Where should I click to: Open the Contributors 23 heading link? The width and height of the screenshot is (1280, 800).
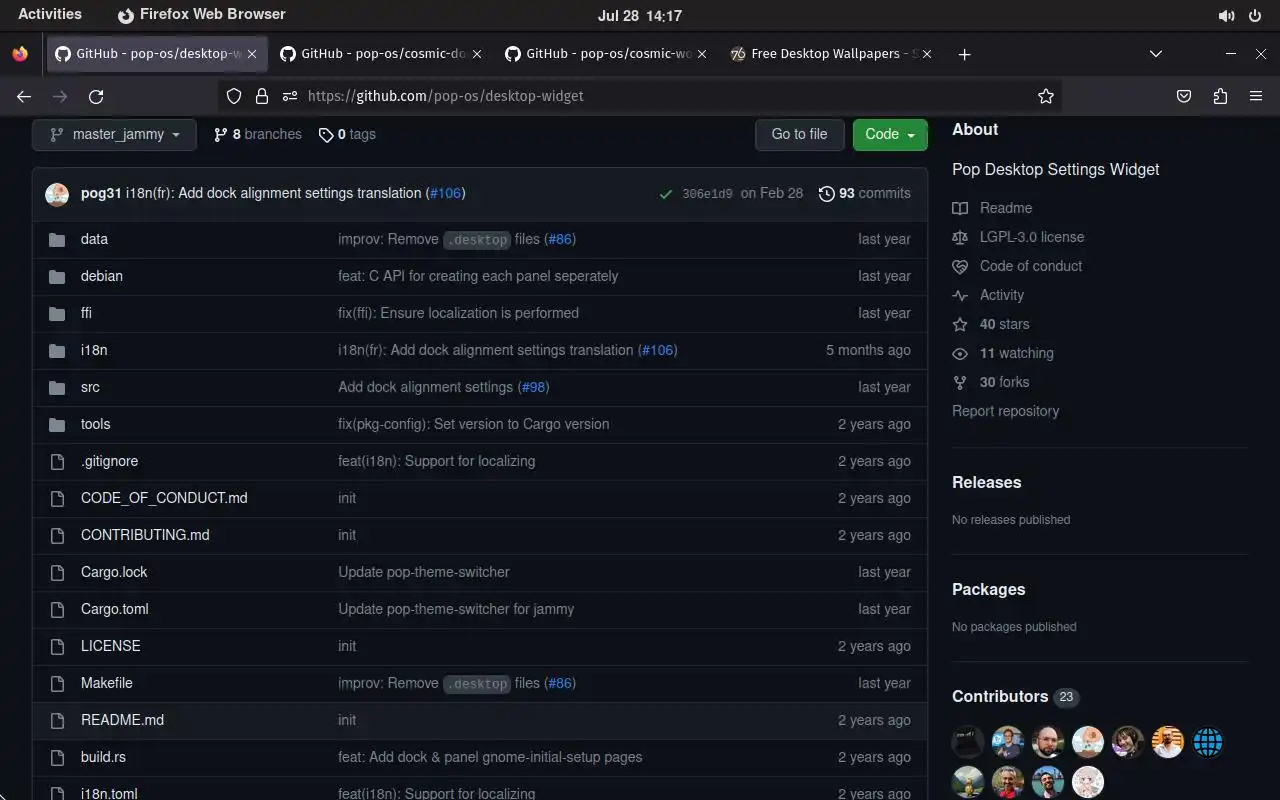1015,697
